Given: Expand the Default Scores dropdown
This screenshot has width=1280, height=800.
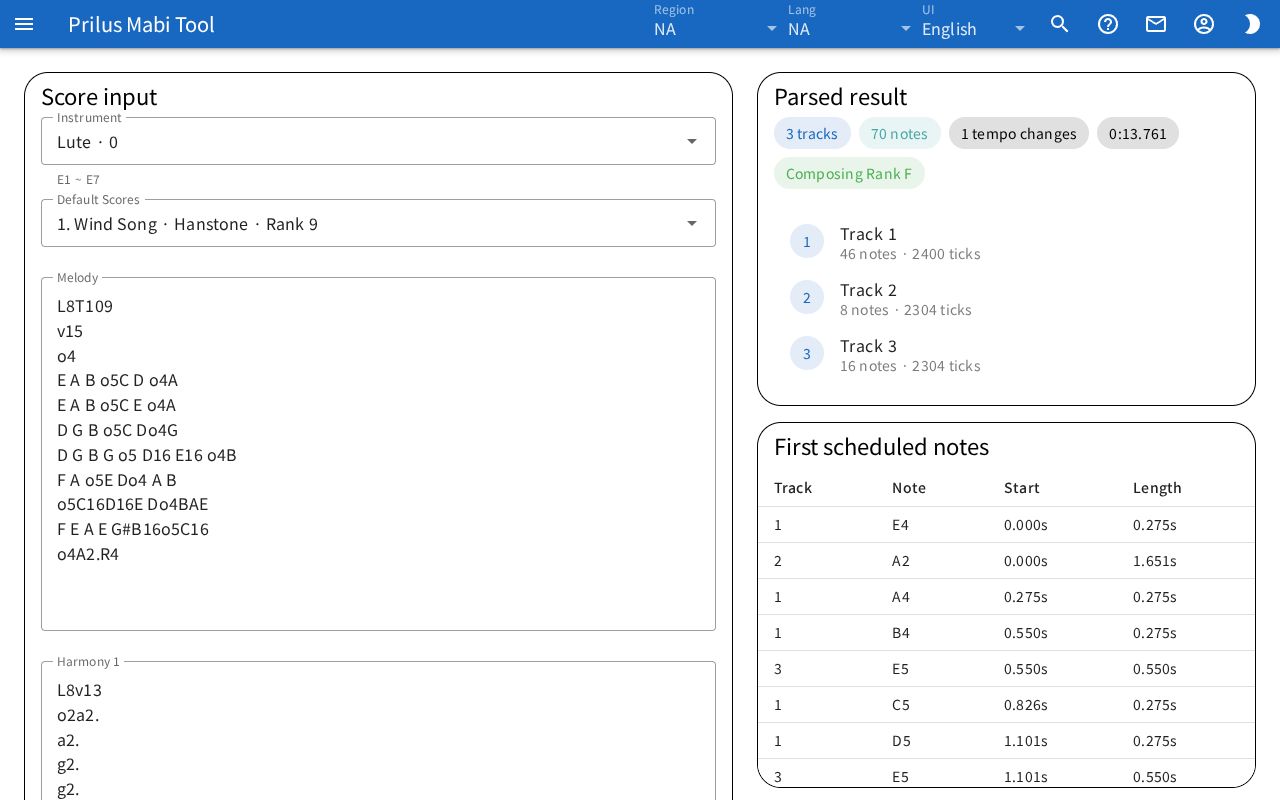Looking at the screenshot, I should 378,223.
